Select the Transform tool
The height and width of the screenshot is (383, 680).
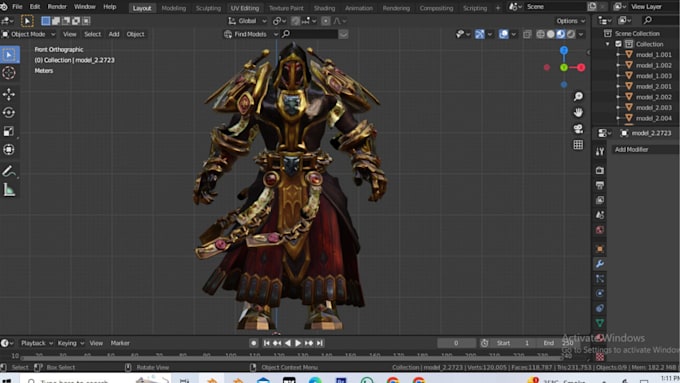[9, 150]
